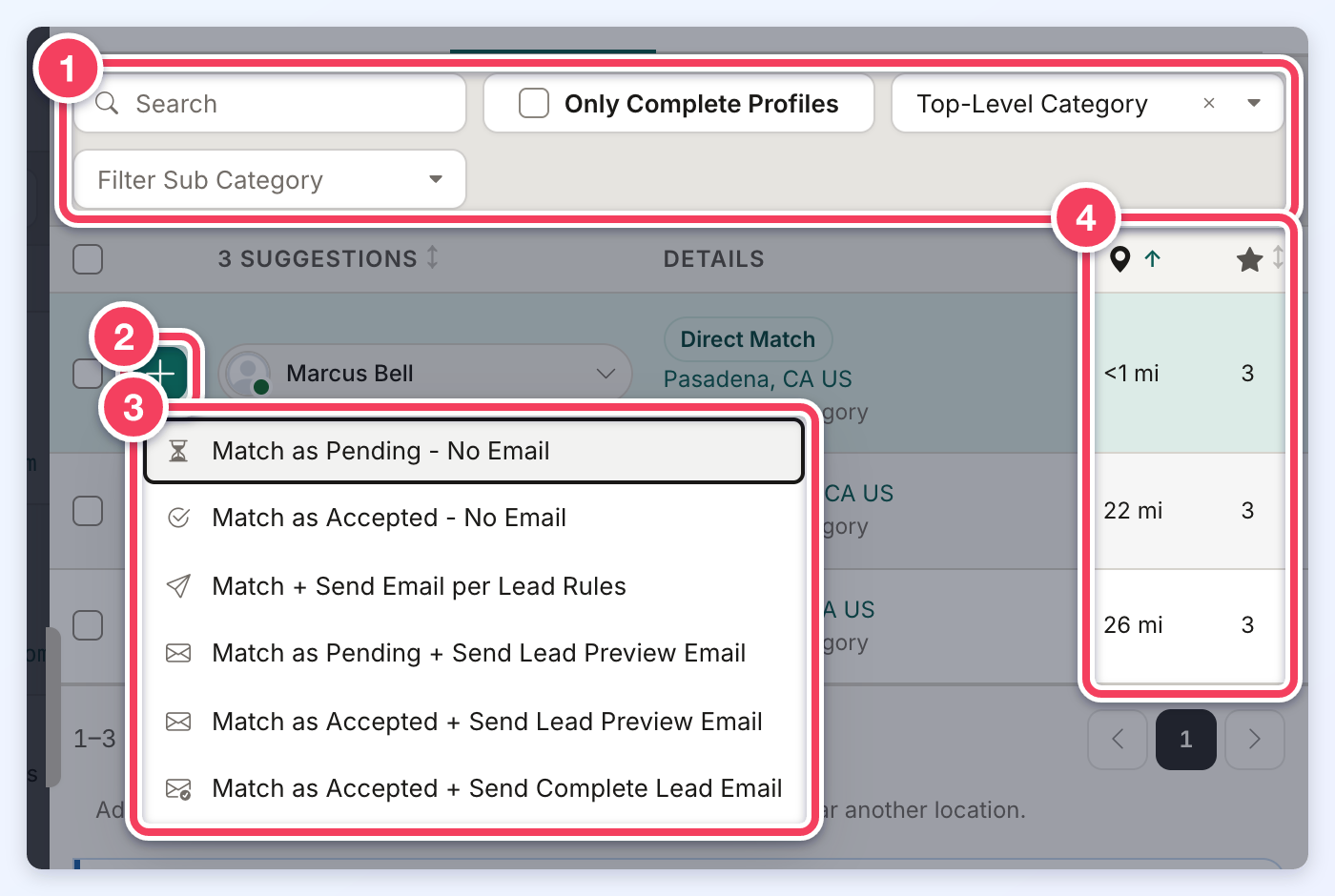Expand the Marcus Bell dropdown chevron
Image resolution: width=1335 pixels, height=896 pixels.
coord(606,373)
